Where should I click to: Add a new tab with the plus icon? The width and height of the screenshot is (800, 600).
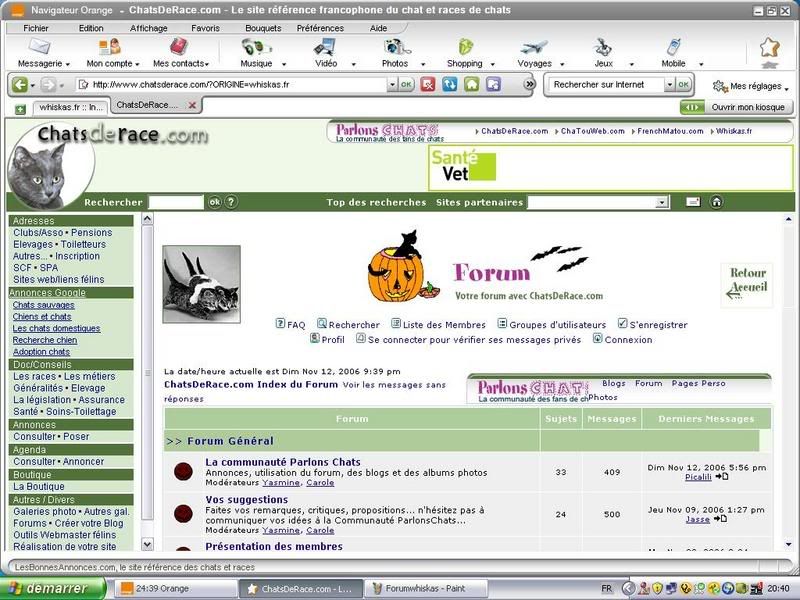click(x=20, y=109)
